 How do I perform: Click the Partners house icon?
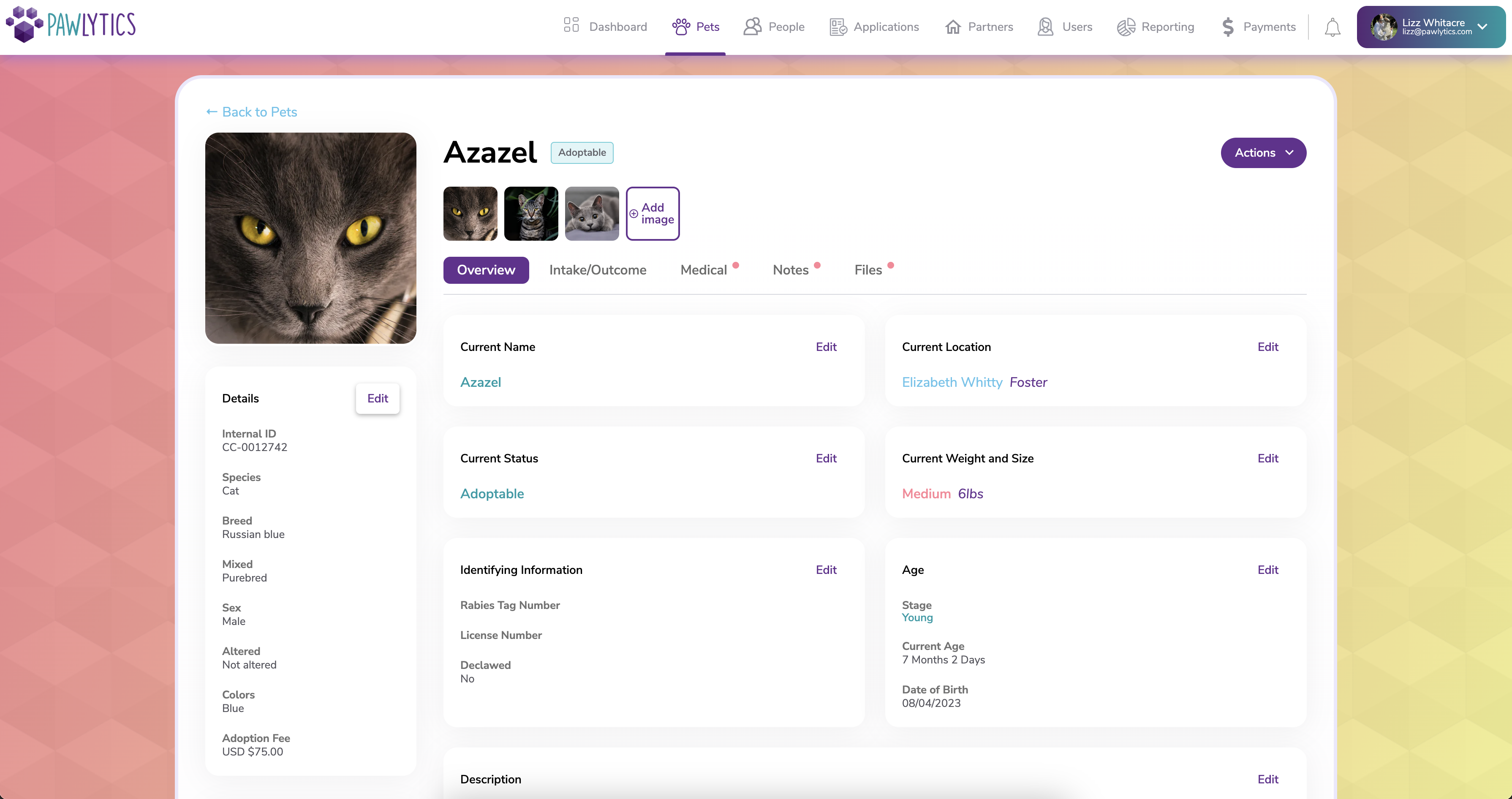click(953, 27)
